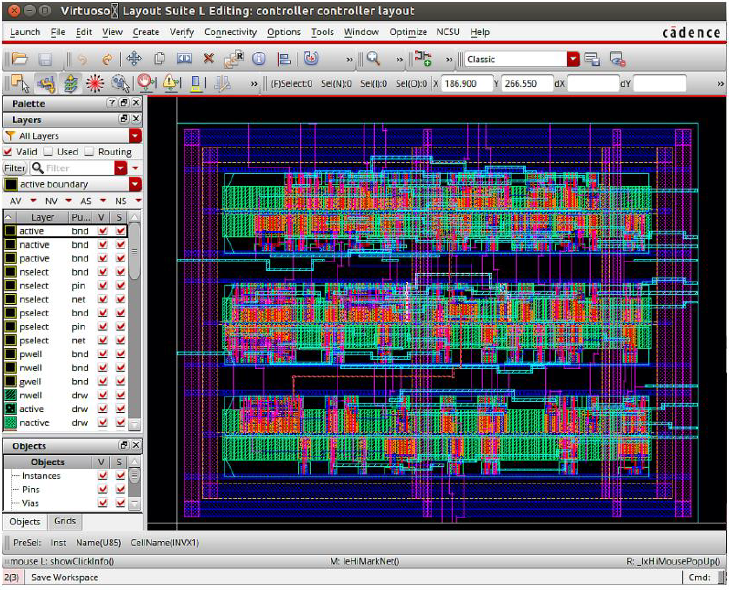The width and height of the screenshot is (729, 590).
Task: Open the All Layers dropdown
Action: tap(135, 136)
